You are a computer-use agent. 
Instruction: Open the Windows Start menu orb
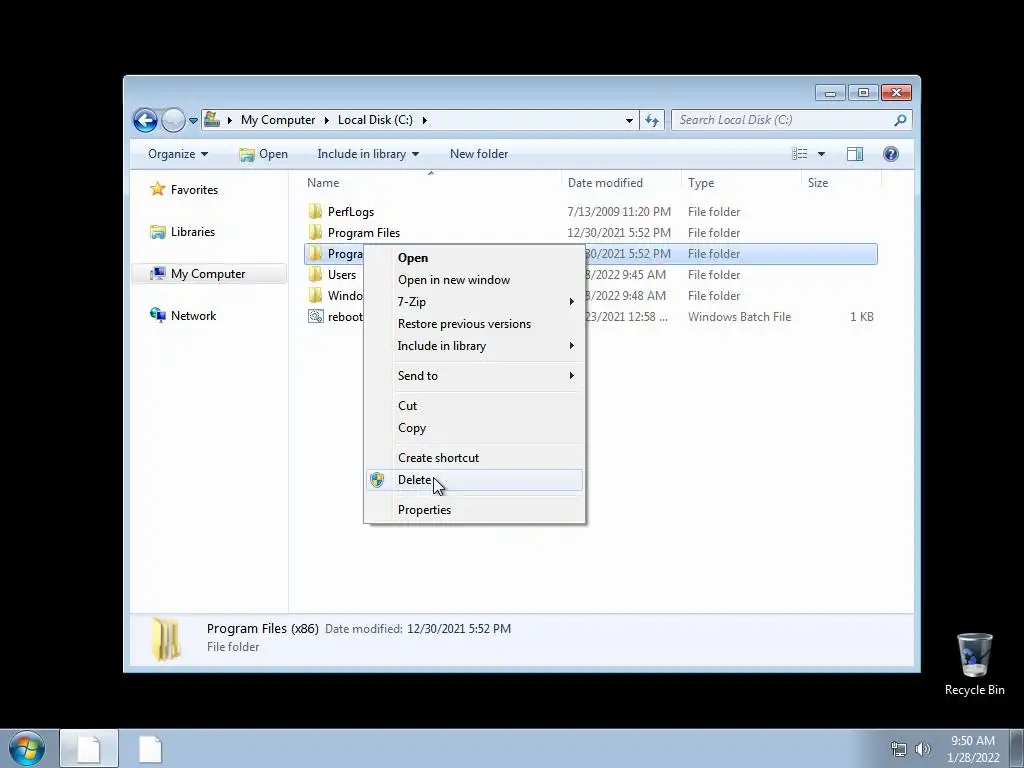pyautogui.click(x=27, y=748)
